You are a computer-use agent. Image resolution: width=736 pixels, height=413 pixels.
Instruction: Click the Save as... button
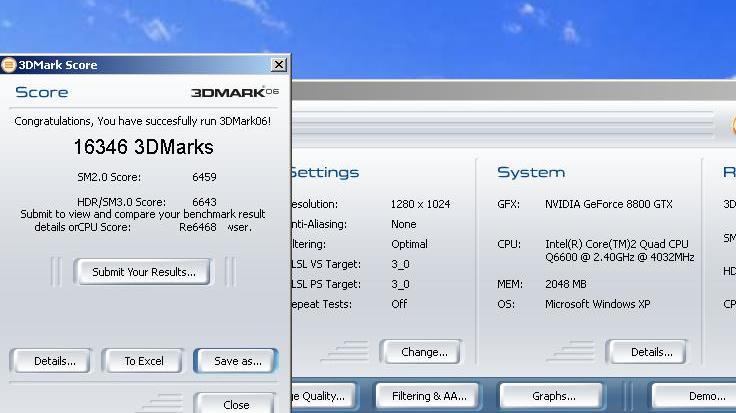(238, 361)
